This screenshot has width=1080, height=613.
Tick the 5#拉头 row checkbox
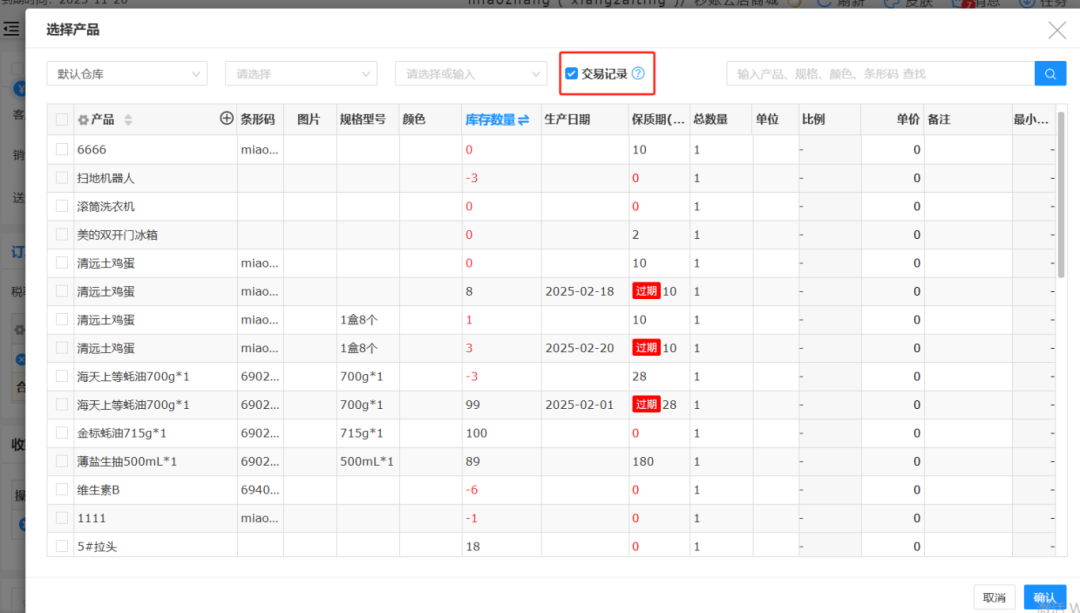click(x=62, y=546)
